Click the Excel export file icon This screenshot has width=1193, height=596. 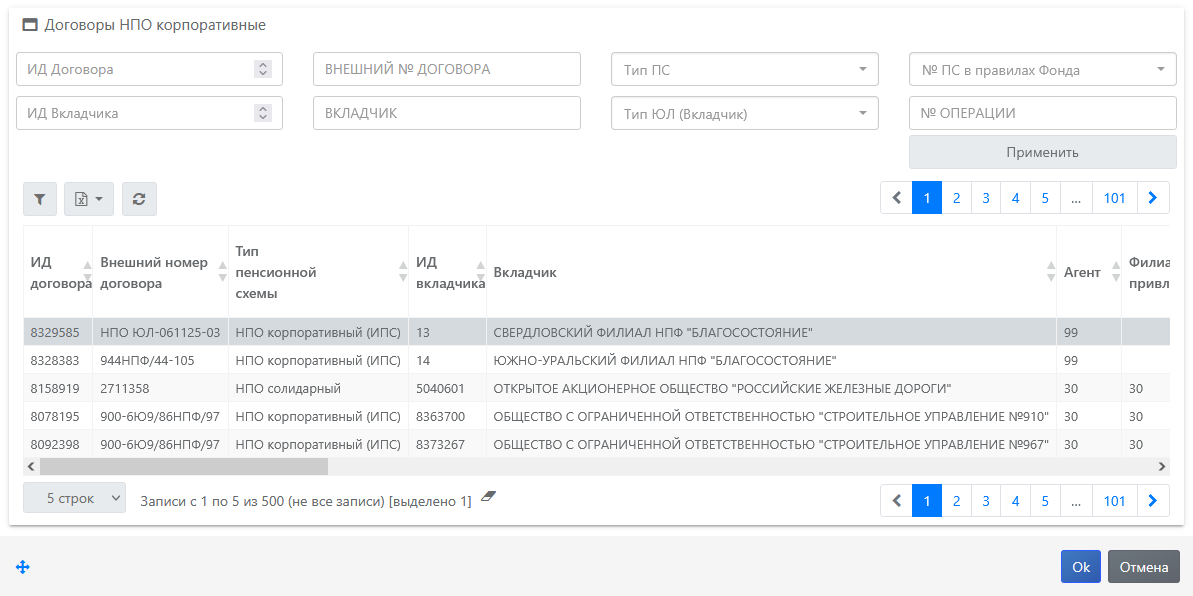[82, 199]
